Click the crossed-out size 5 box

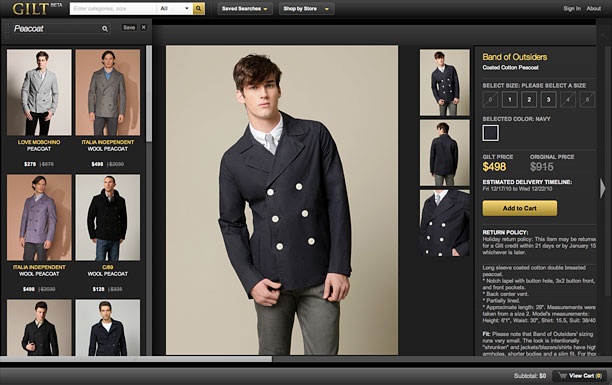[x=587, y=100]
